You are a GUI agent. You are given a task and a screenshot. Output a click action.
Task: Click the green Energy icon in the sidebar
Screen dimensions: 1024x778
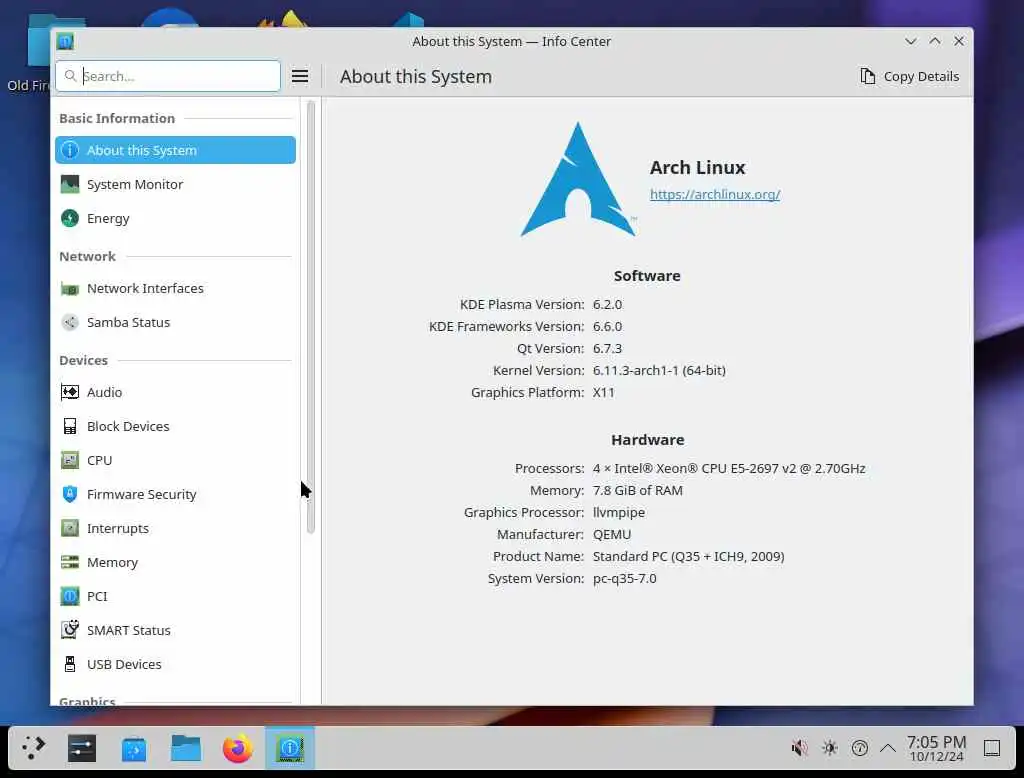[70, 218]
